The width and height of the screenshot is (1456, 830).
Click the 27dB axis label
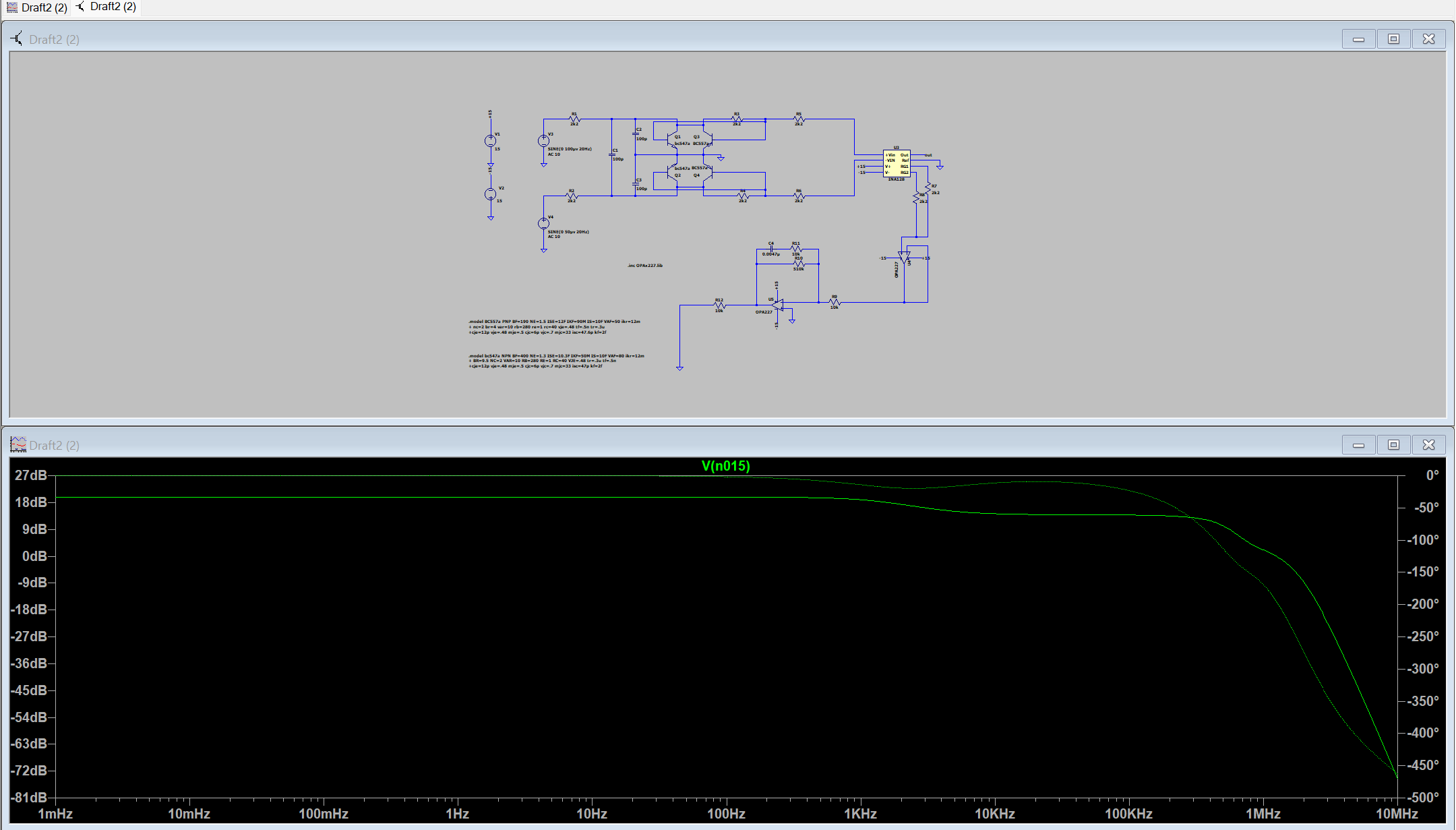pyautogui.click(x=31, y=475)
